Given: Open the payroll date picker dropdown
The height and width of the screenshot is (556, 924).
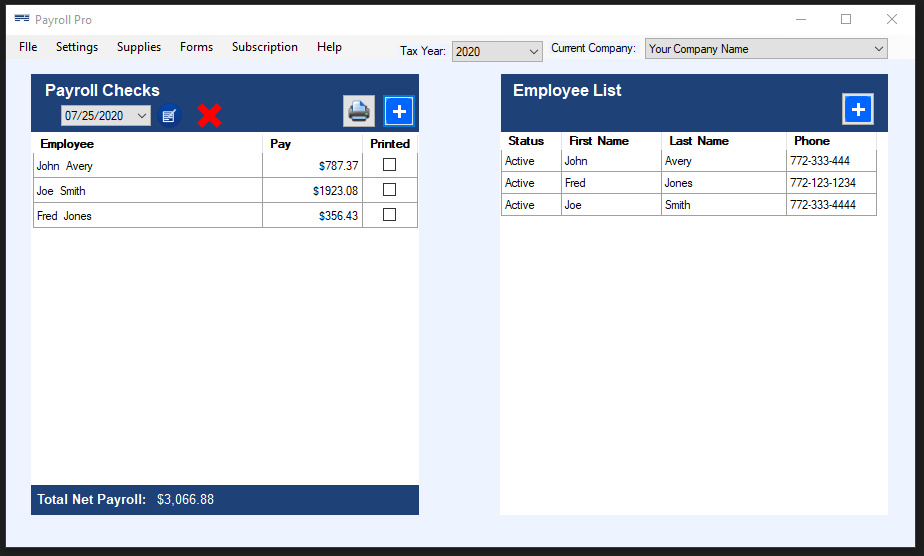Looking at the screenshot, I should (142, 116).
